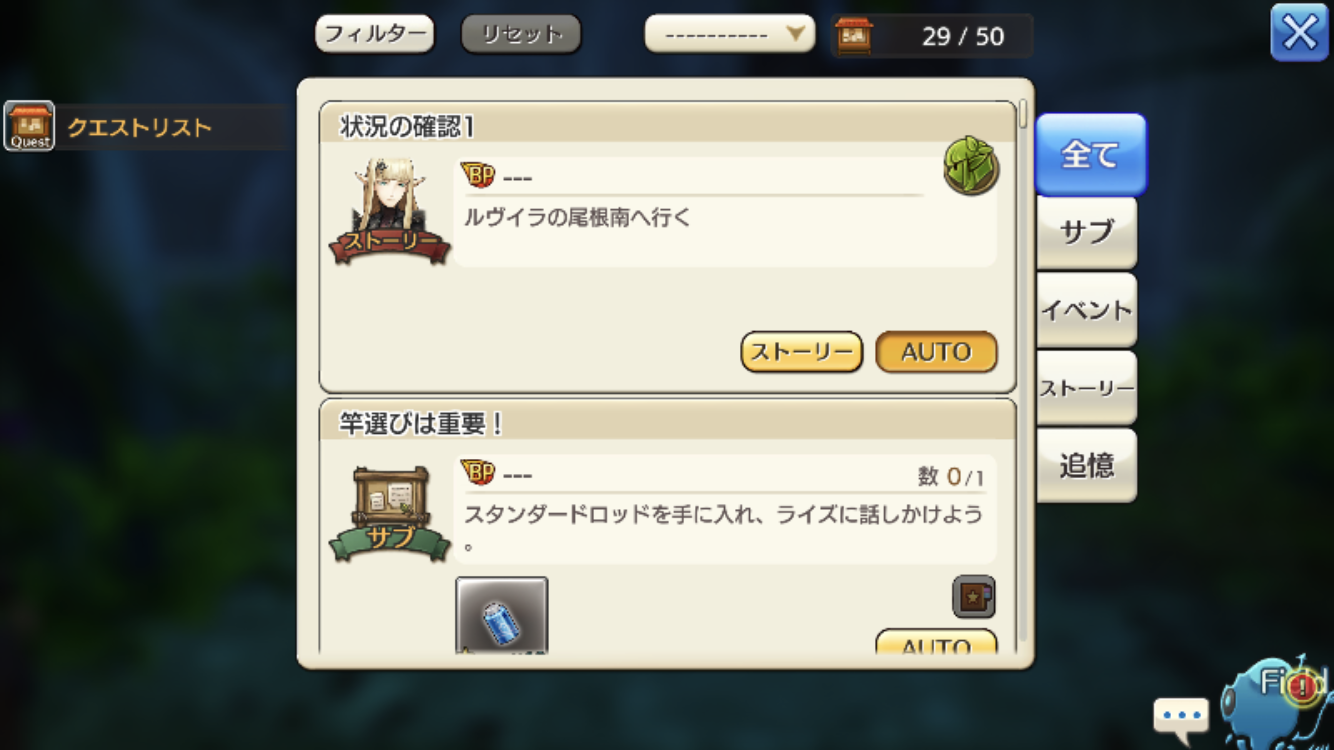Open the ストーリー category tab
The image size is (1334, 750).
(x=1087, y=388)
